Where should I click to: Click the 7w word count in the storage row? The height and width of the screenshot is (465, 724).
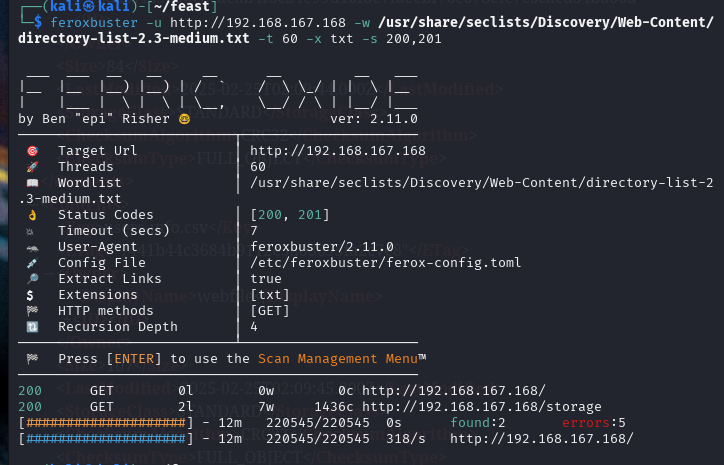[266, 407]
